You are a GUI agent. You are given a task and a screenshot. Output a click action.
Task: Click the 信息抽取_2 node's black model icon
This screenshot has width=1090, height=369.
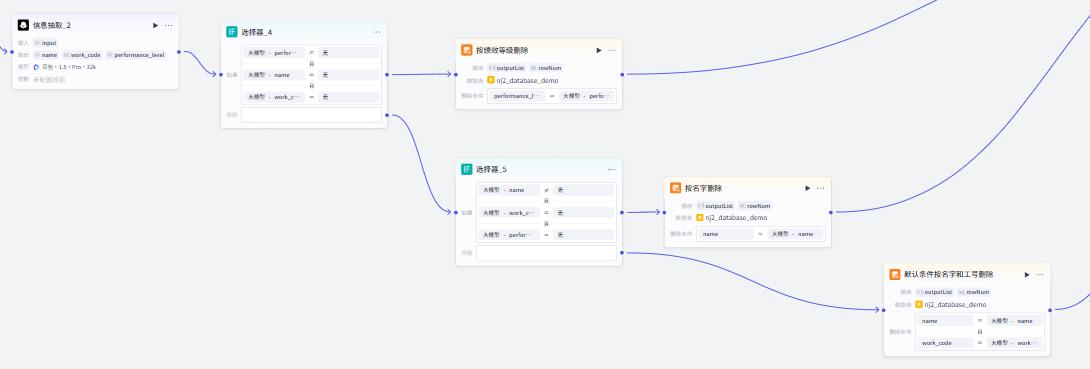[x=24, y=25]
